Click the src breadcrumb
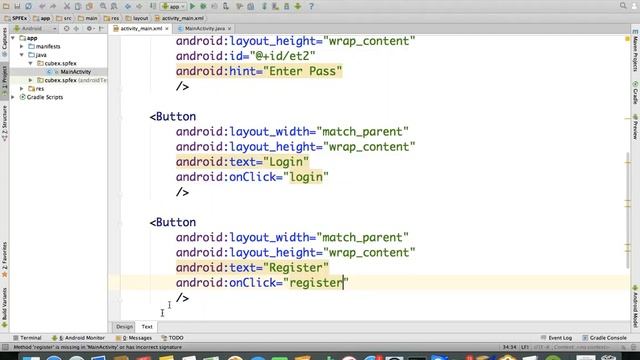640x360 pixels. [64, 18]
